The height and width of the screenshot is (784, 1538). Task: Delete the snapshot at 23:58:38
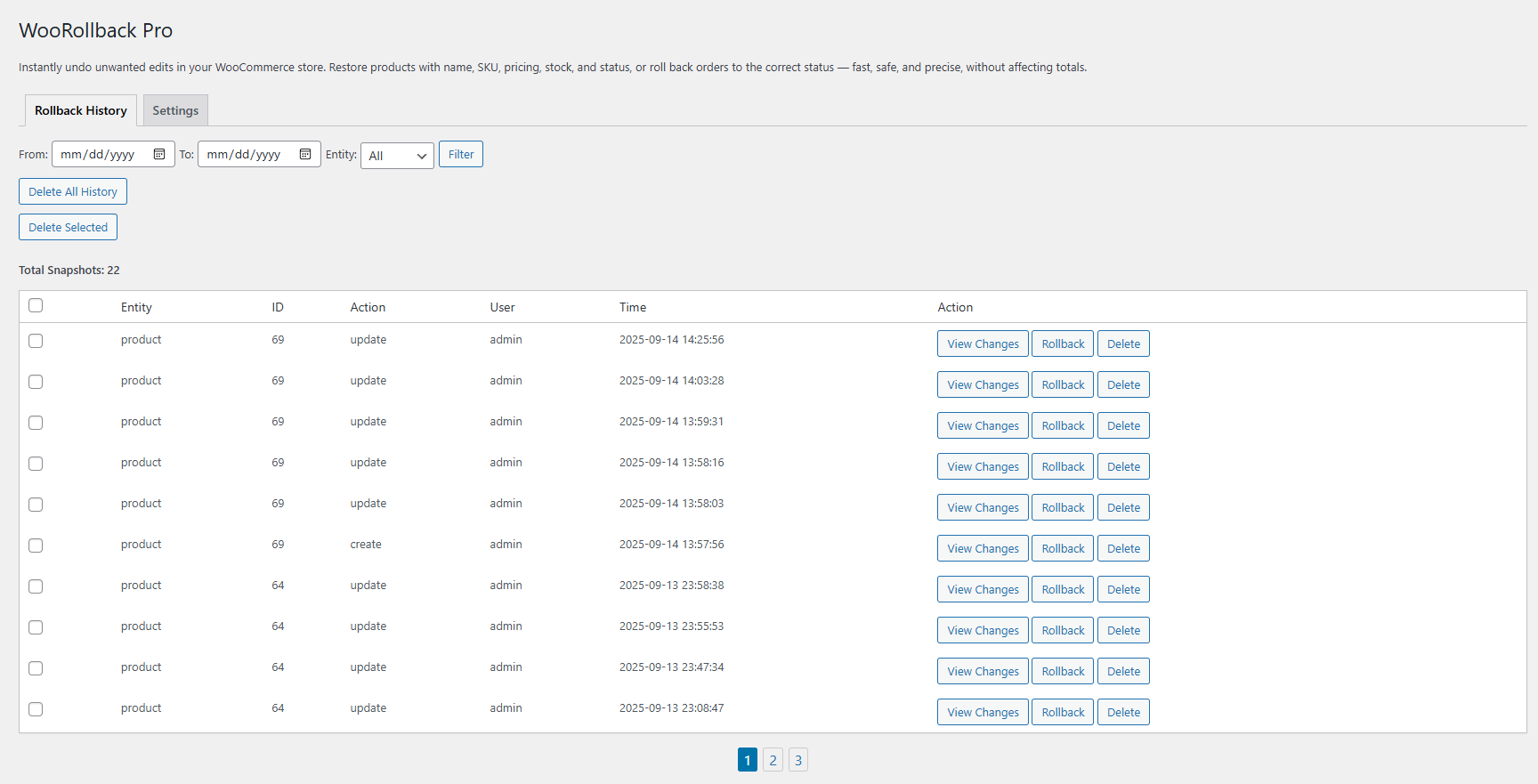click(x=1123, y=589)
